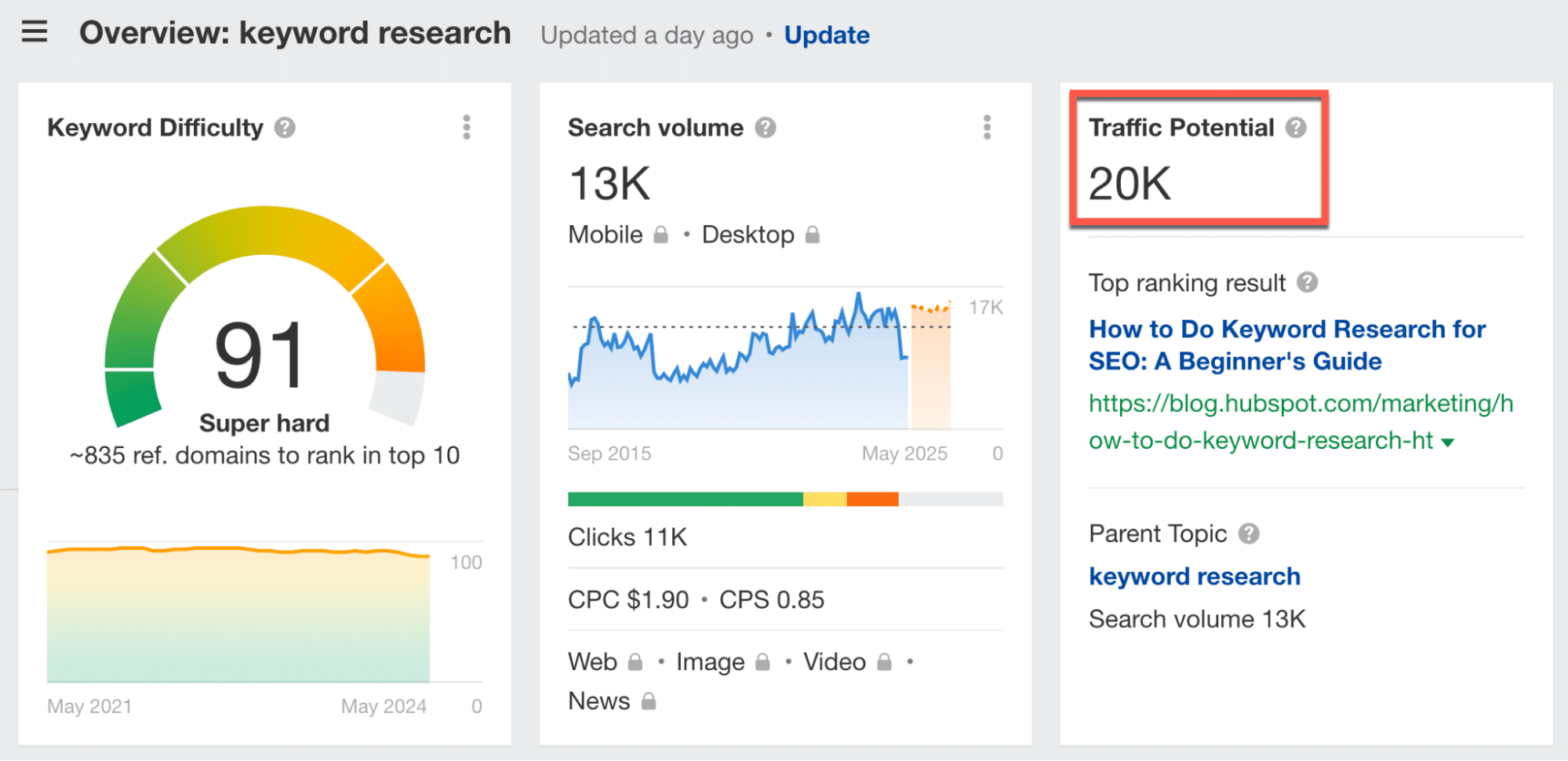Click the 20K Traffic Potential value
This screenshot has width=1568, height=761.
[x=1130, y=184]
